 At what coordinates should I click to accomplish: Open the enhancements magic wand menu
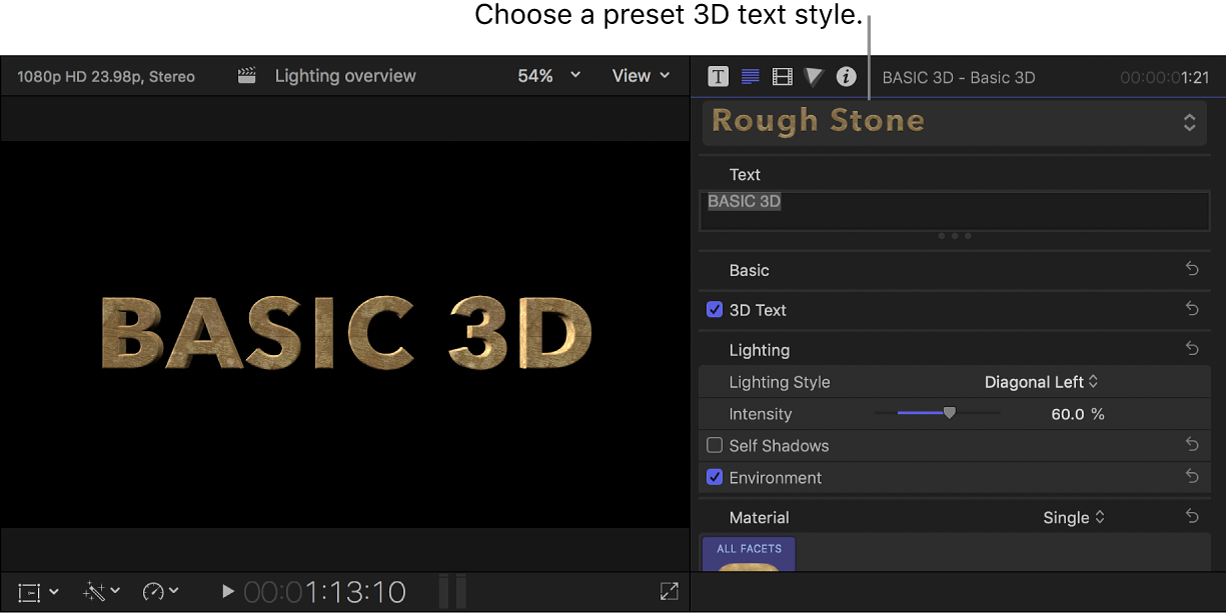click(97, 591)
